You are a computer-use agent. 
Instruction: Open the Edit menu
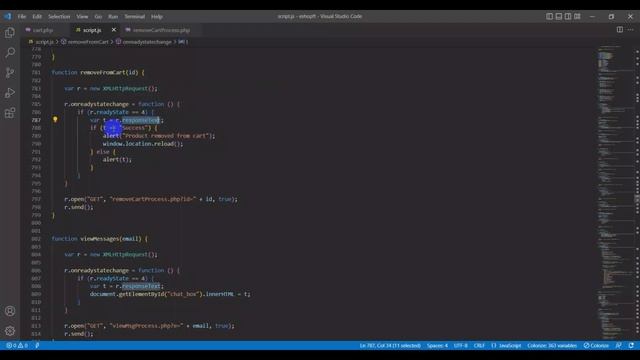(x=37, y=16)
